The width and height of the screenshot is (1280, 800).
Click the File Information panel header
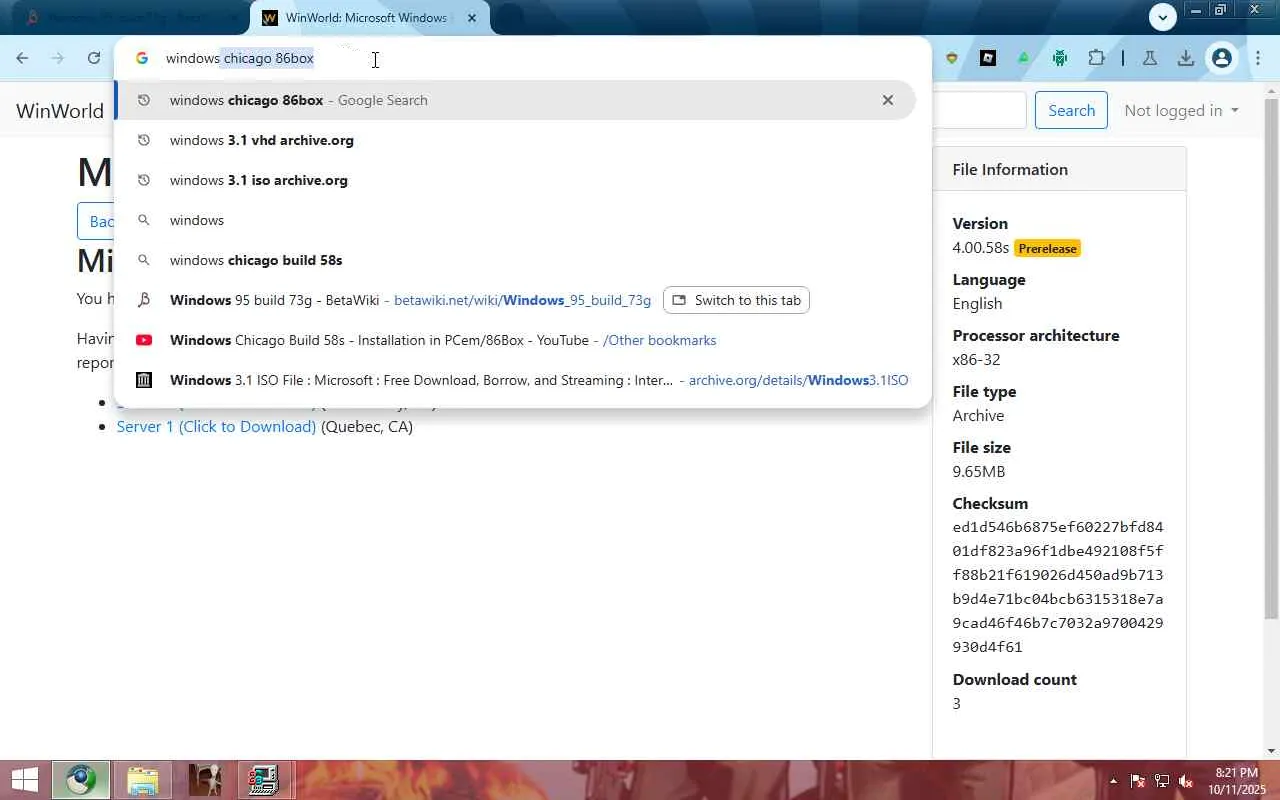pyautogui.click(x=1059, y=169)
